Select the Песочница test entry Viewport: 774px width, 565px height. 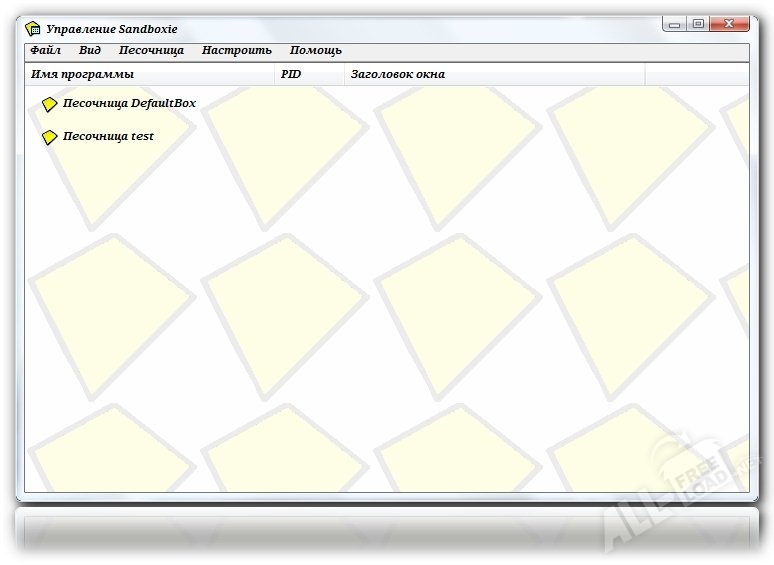point(108,136)
